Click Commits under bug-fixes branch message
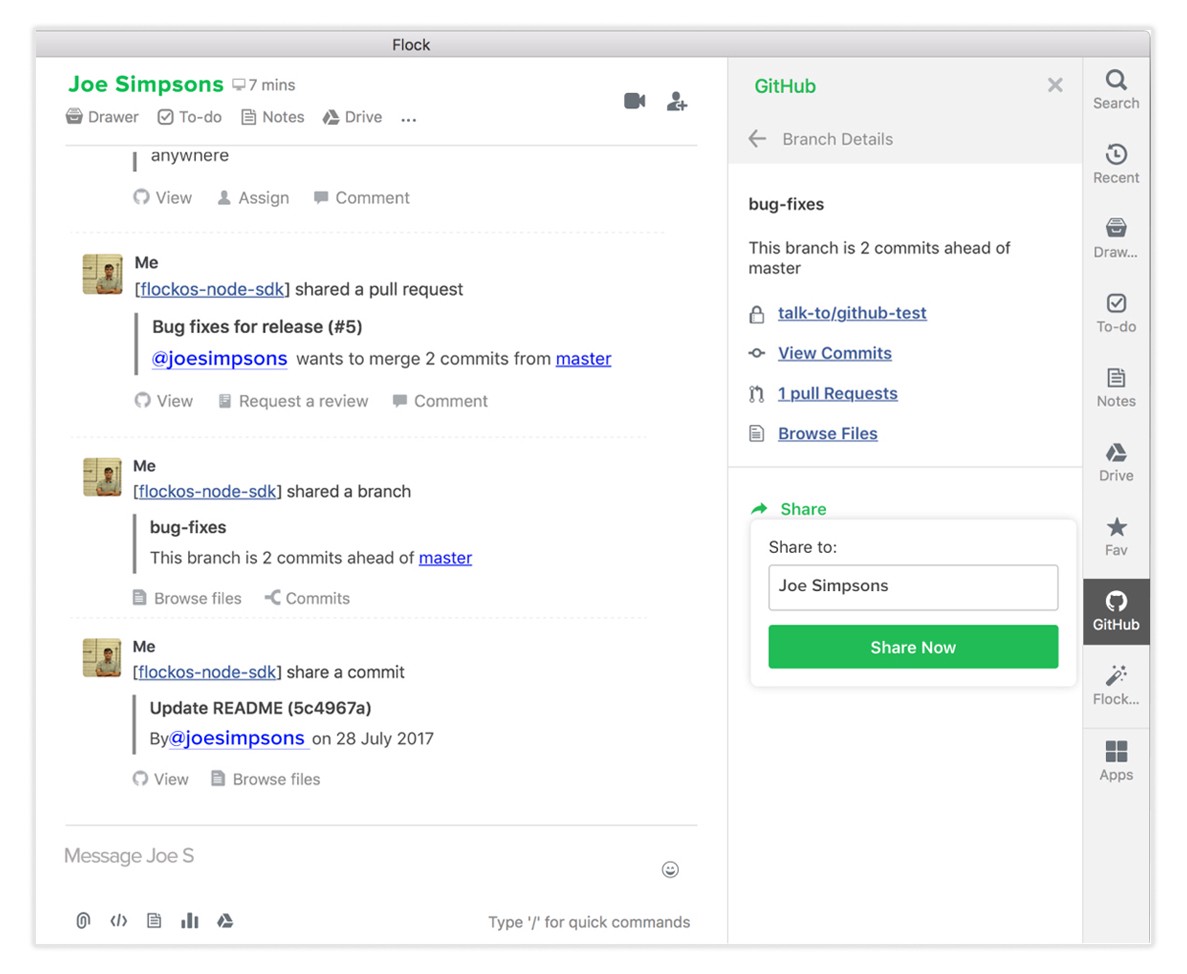This screenshot has width=1187, height=974. point(307,599)
